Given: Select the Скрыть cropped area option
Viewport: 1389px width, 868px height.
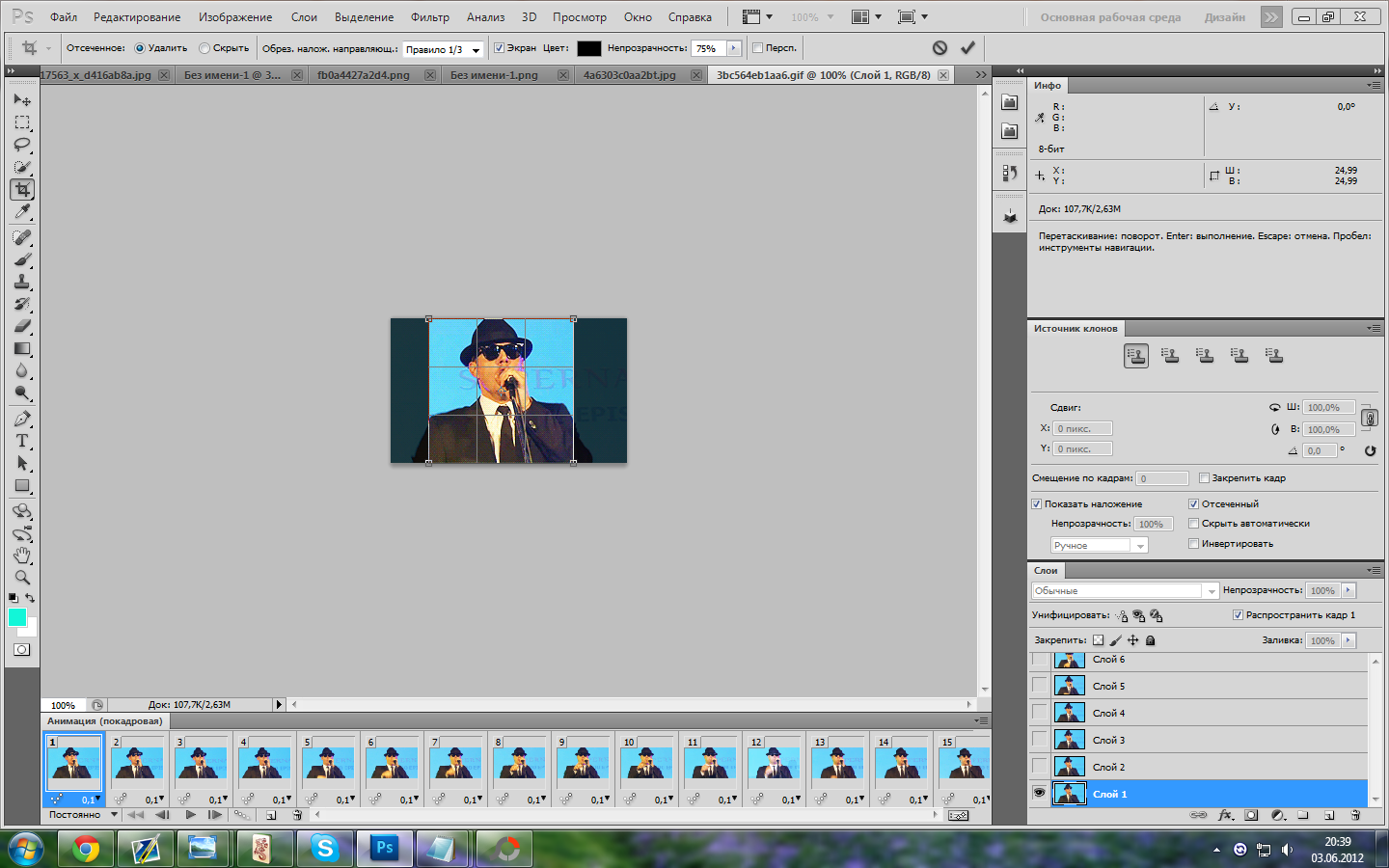Looking at the screenshot, I should [x=224, y=48].
